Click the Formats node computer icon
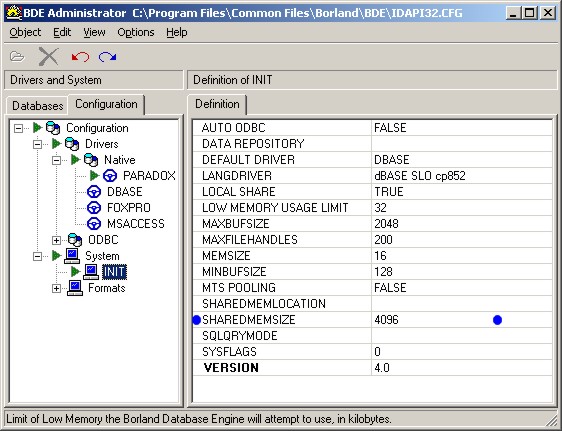The width and height of the screenshot is (562, 431). (75, 288)
